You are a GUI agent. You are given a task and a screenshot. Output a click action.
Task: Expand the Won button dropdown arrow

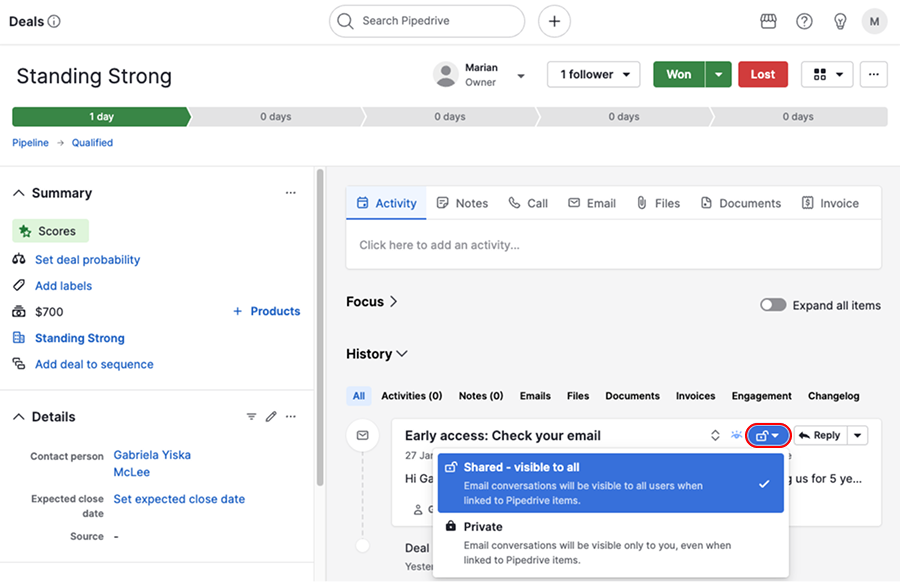pos(719,74)
